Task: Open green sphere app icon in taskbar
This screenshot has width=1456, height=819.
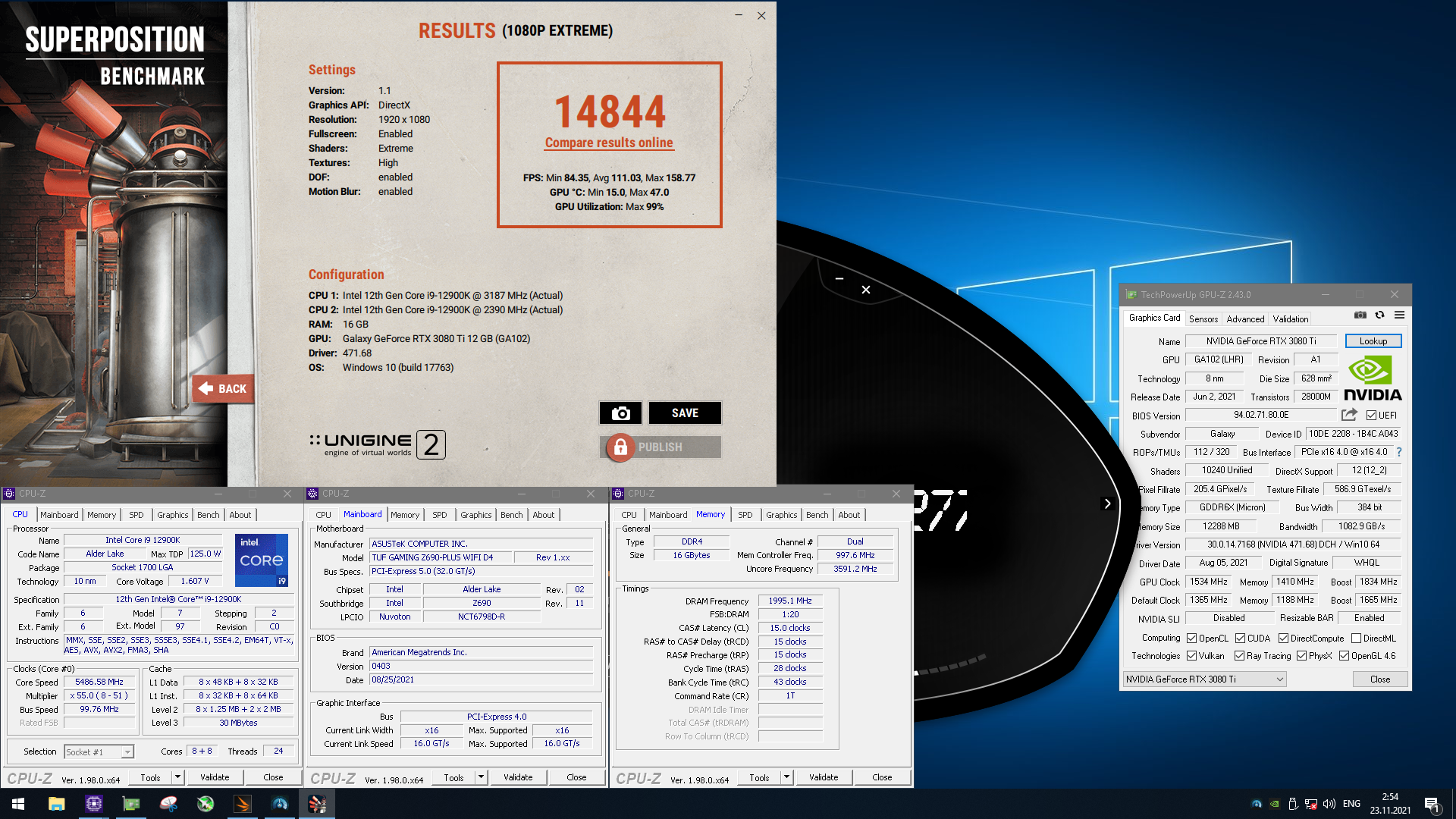Action: point(205,804)
